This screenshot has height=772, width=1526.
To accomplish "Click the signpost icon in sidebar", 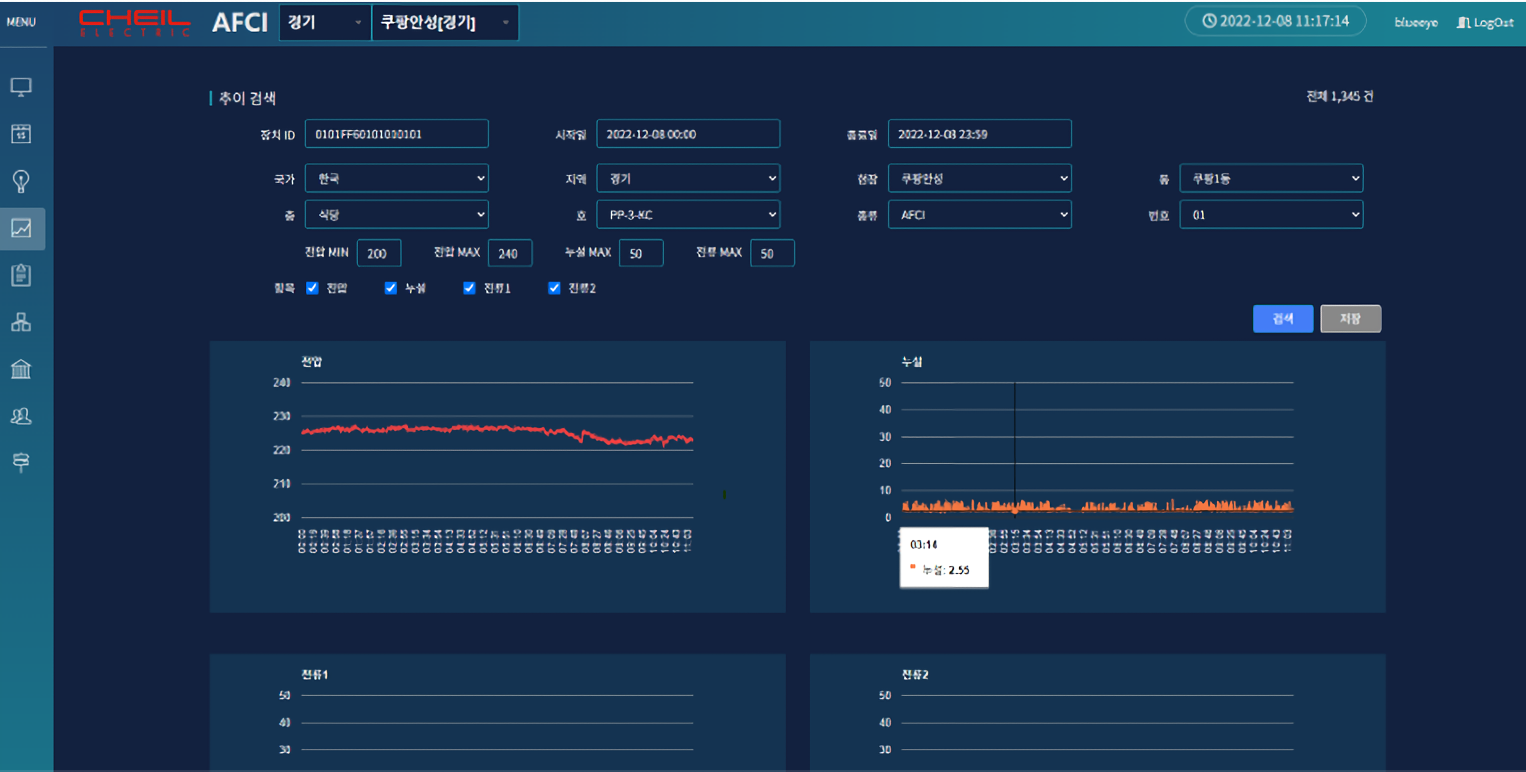I will pyautogui.click(x=21, y=461).
